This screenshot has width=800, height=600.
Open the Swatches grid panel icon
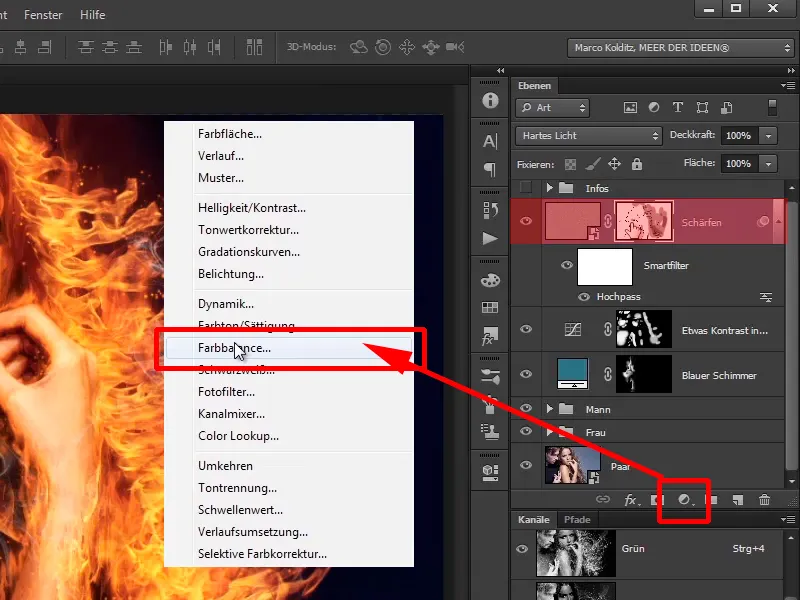pyautogui.click(x=490, y=307)
